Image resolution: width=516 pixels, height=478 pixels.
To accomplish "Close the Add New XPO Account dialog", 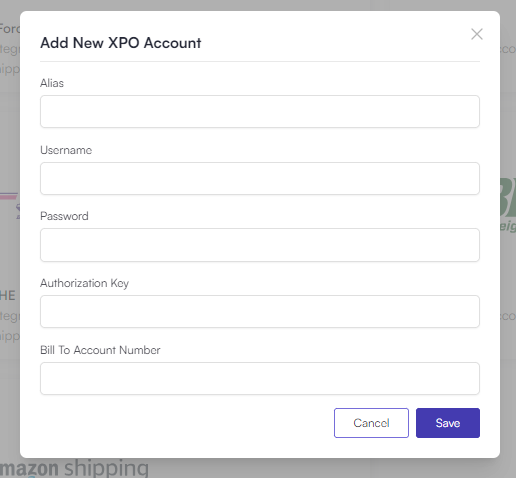I will pos(477,34).
